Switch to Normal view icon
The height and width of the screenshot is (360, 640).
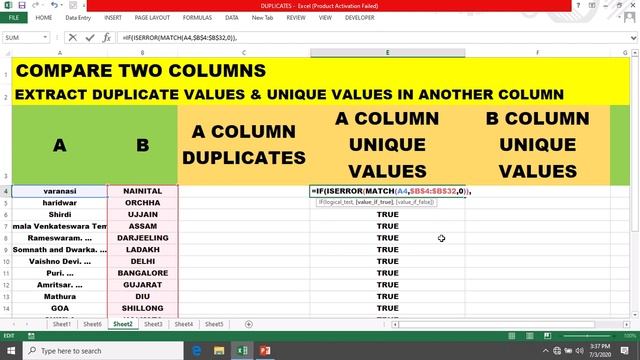(x=511, y=336)
